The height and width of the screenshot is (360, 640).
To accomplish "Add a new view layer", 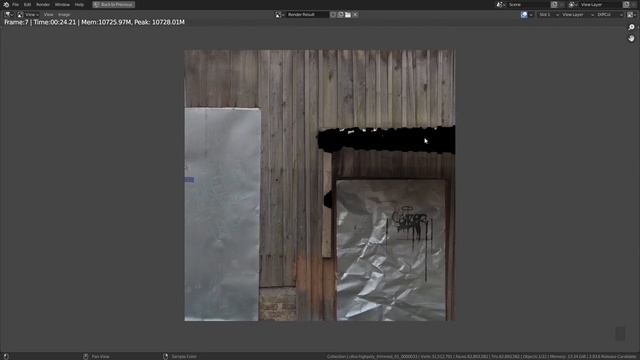I will [x=626, y=4].
